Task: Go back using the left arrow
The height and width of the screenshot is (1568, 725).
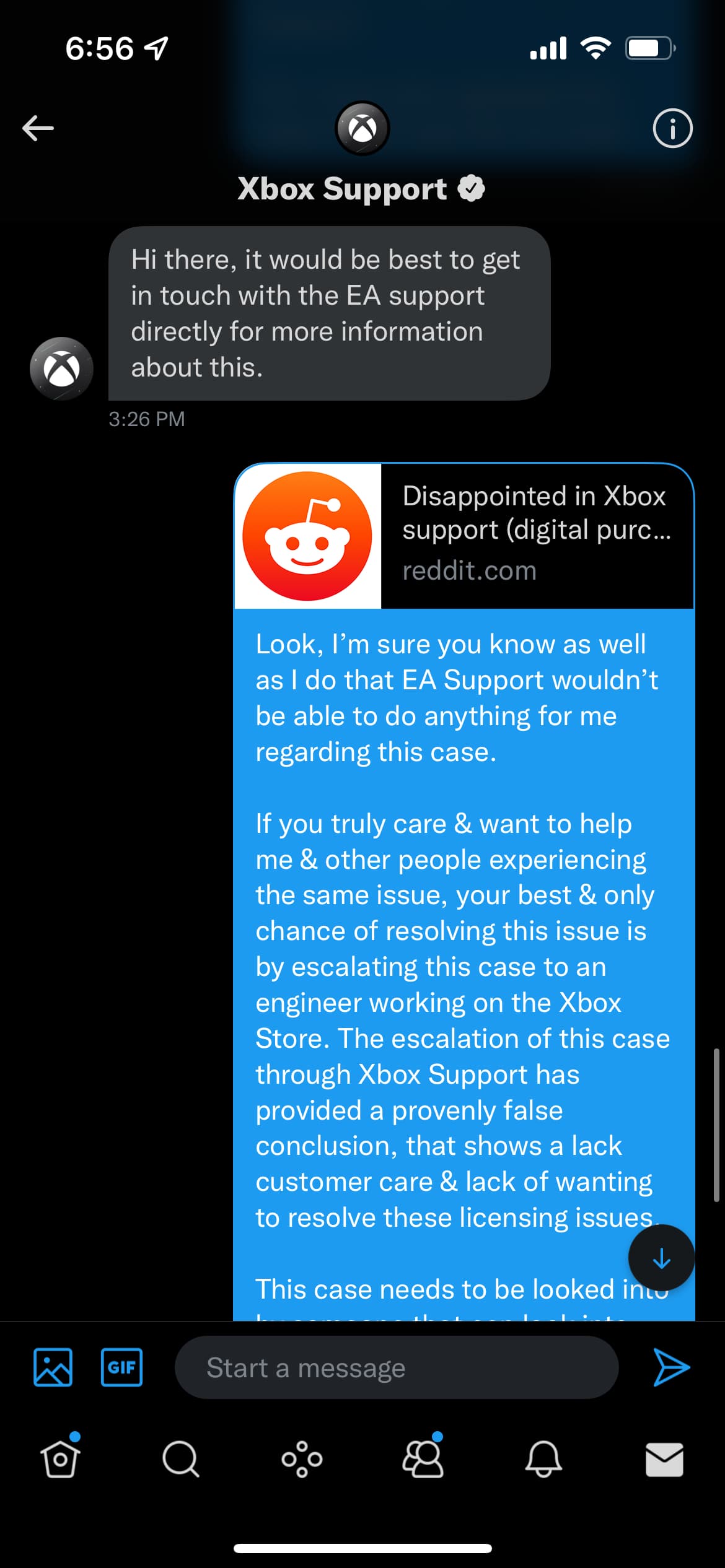Action: point(38,128)
